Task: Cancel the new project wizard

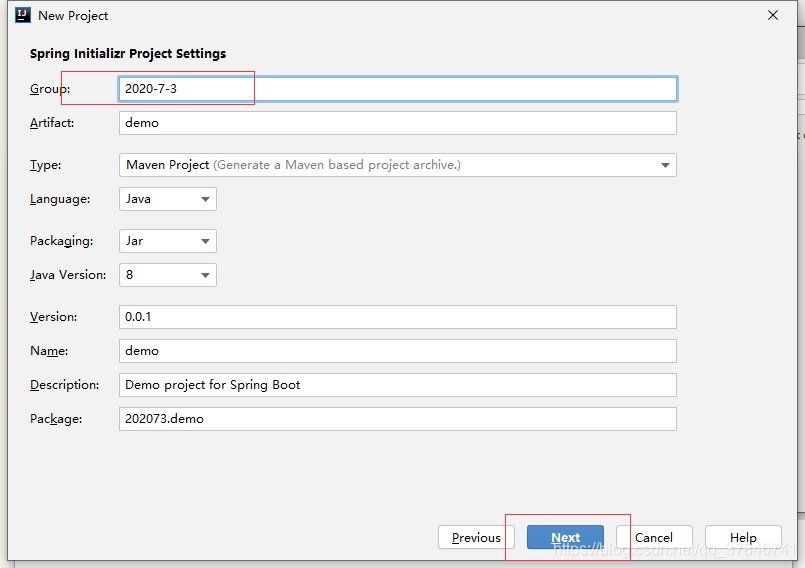Action: (654, 537)
